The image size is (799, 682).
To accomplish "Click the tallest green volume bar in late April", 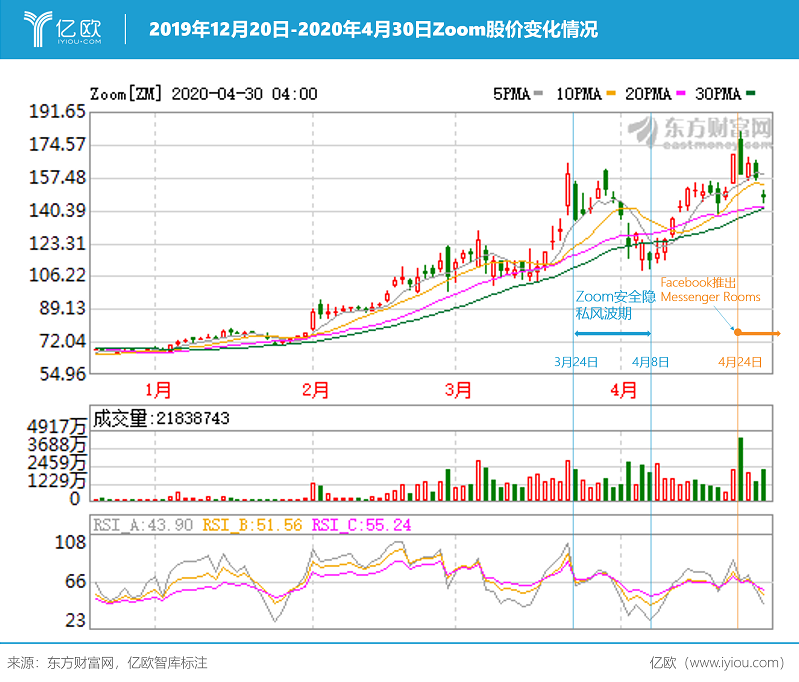I will 740,469.
